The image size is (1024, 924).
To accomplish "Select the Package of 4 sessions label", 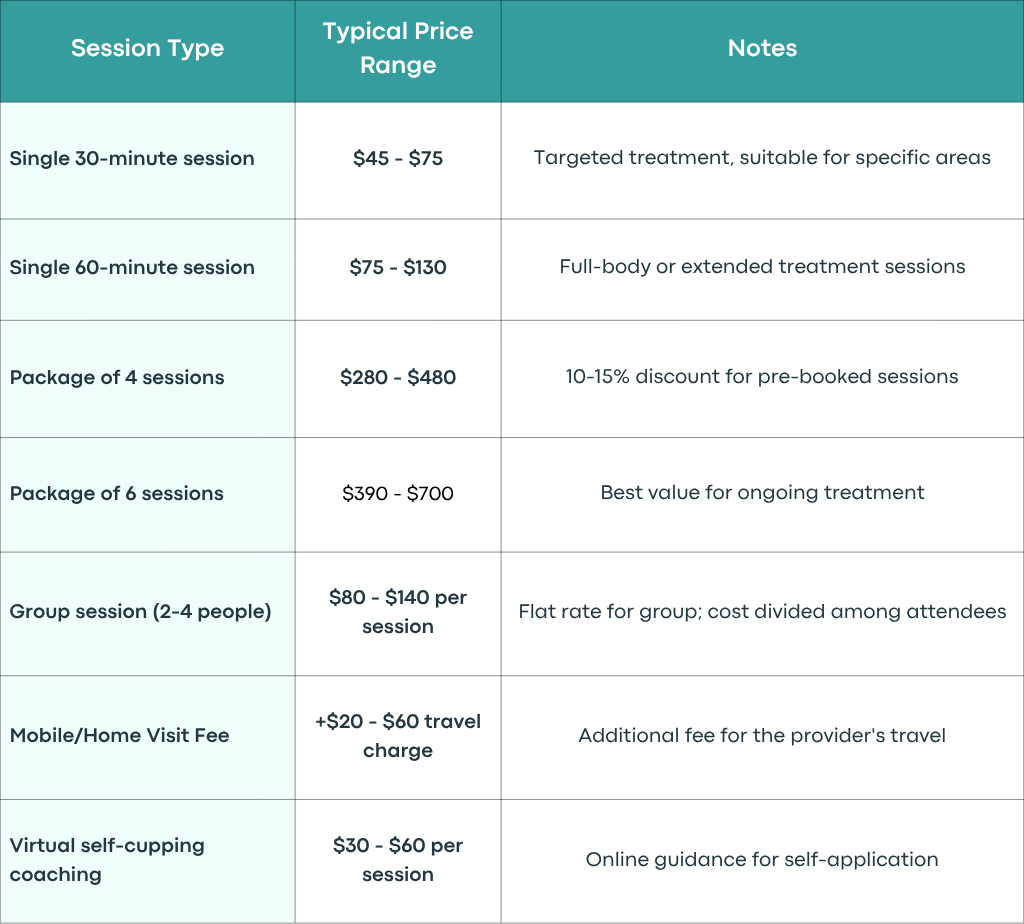I will tap(117, 378).
